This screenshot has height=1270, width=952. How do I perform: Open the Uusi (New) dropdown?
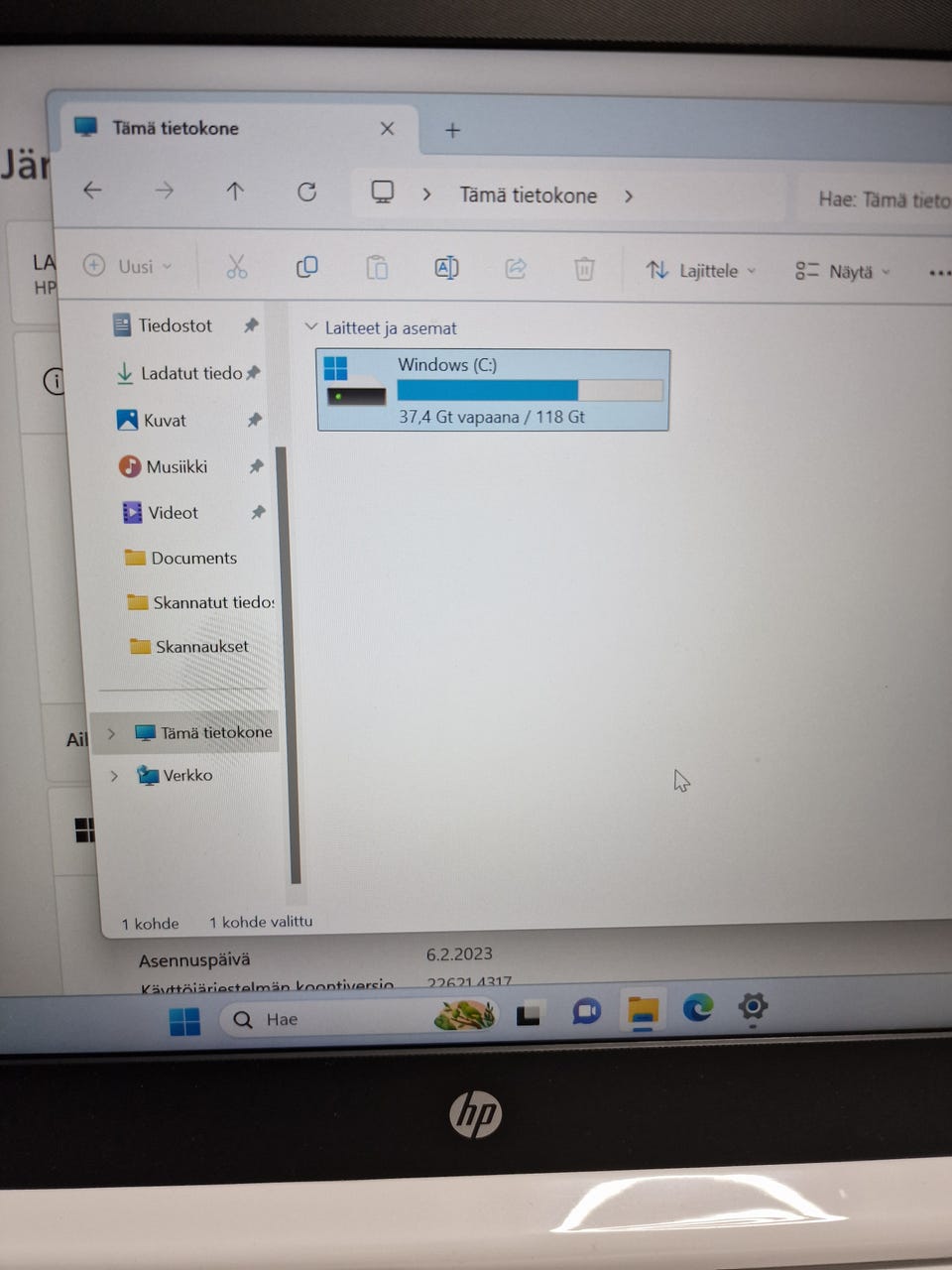(x=128, y=266)
